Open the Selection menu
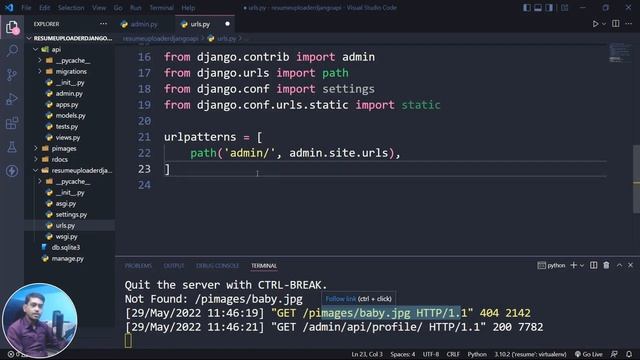 (x=71, y=8)
